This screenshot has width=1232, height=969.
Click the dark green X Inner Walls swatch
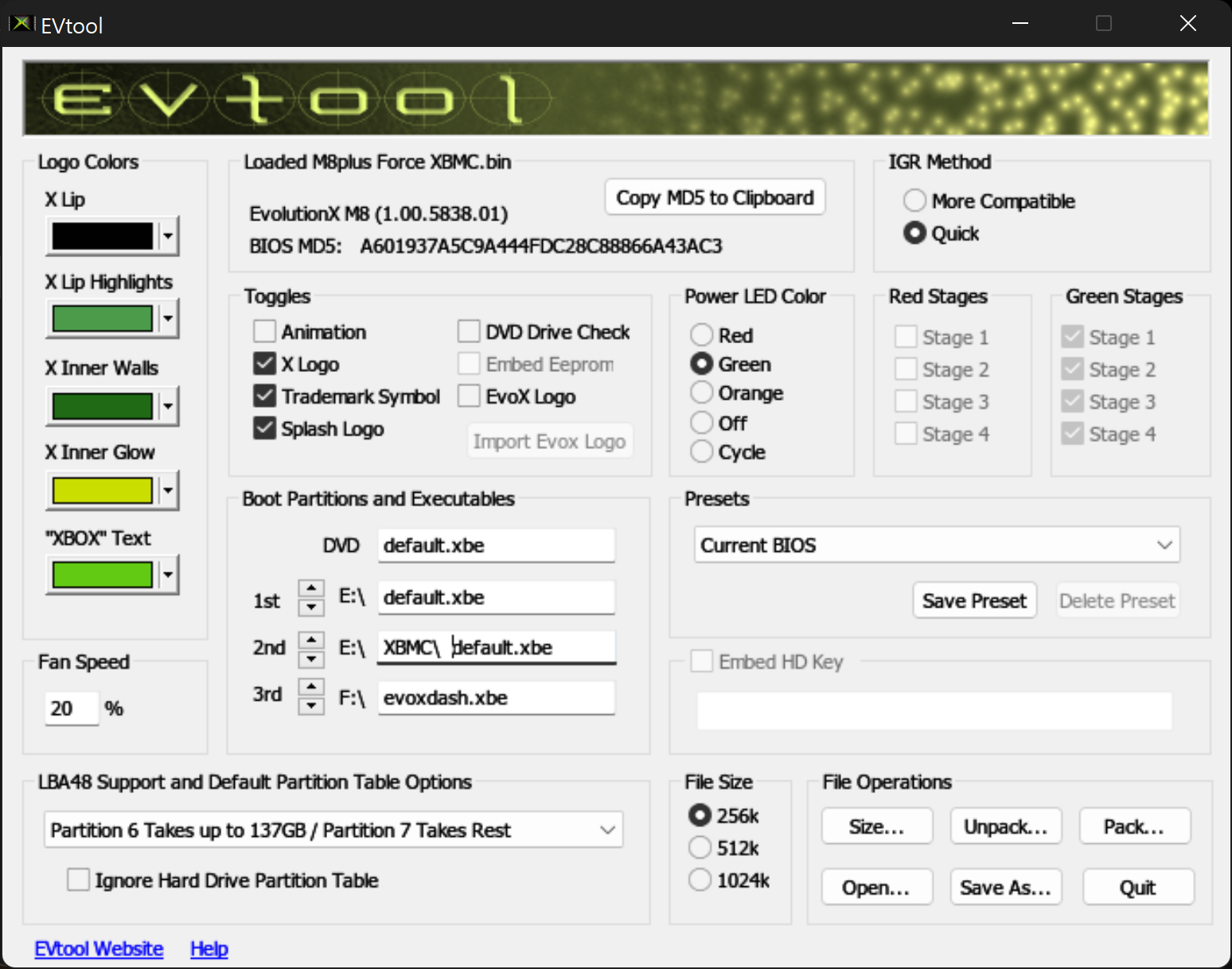tap(103, 406)
